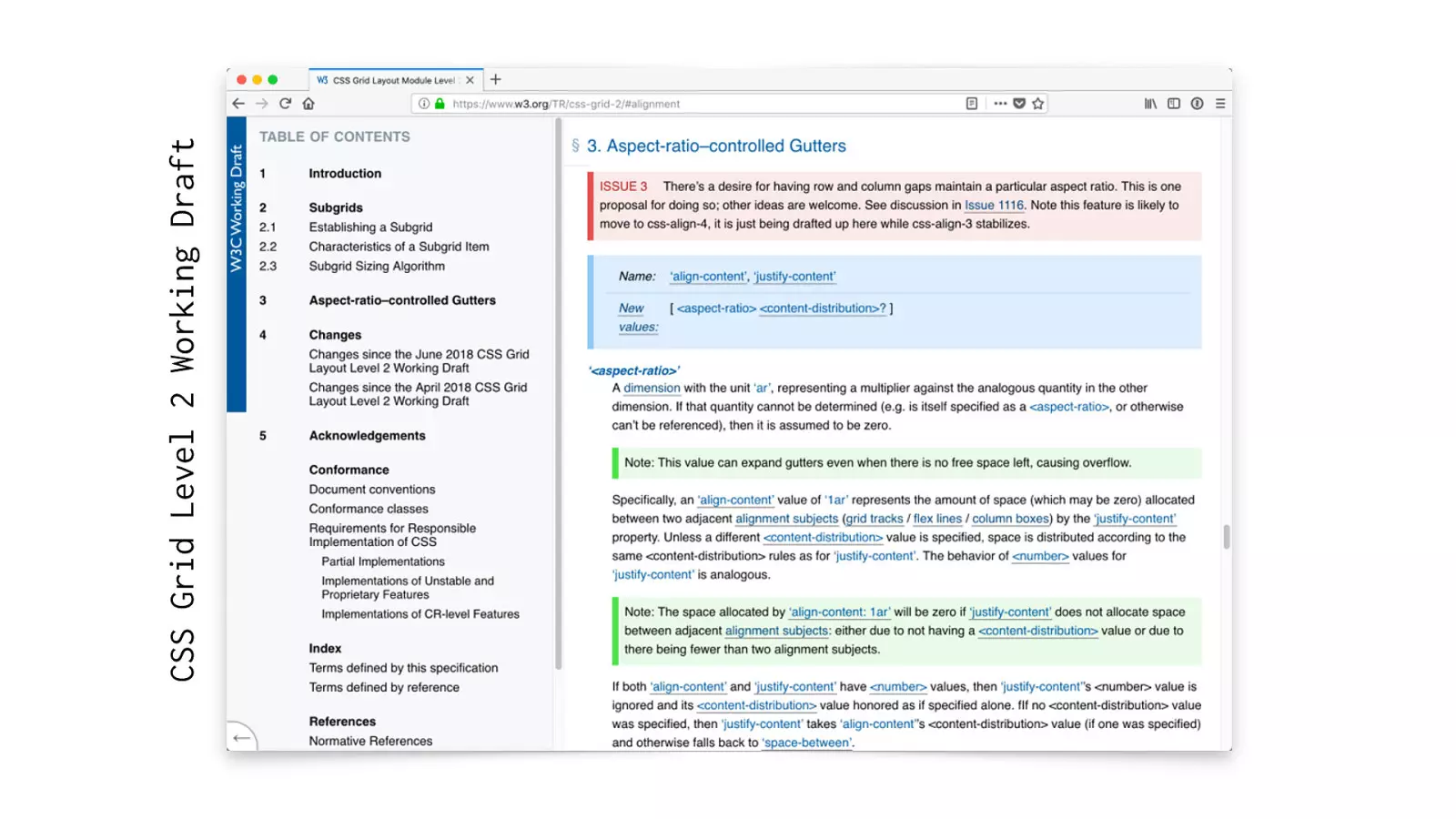Open a new tab with plus button

(496, 80)
